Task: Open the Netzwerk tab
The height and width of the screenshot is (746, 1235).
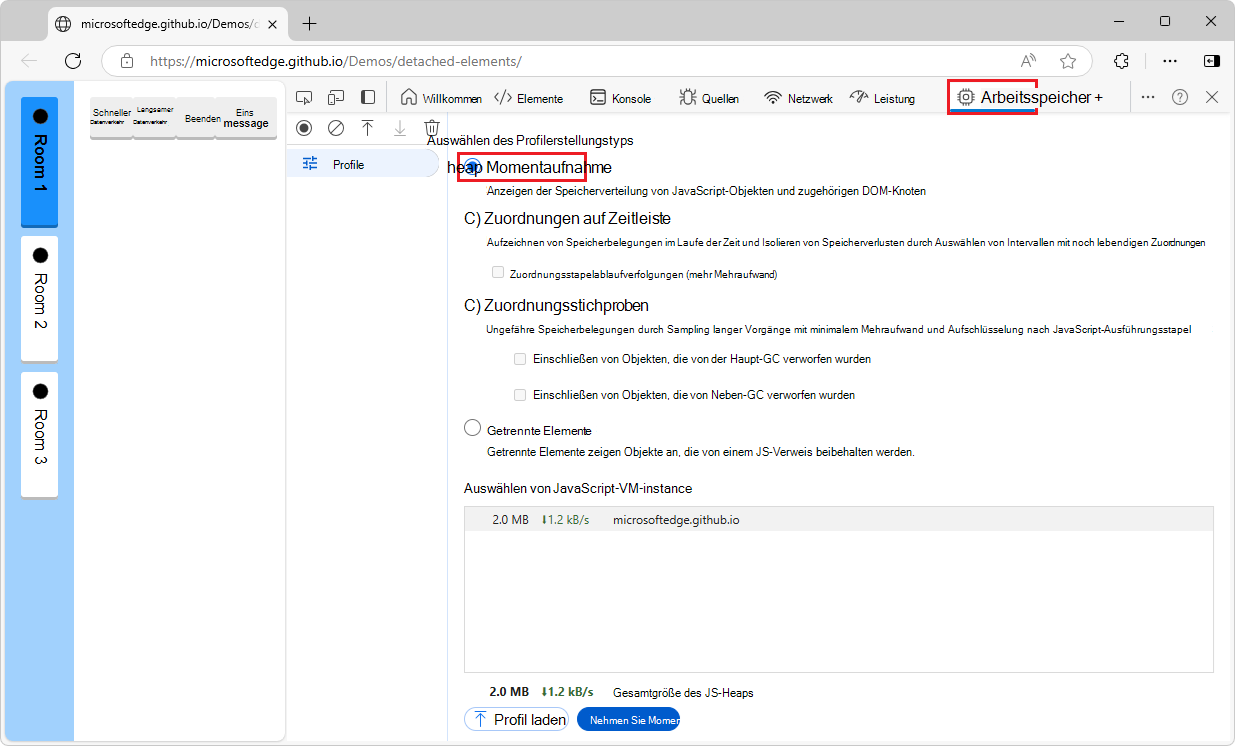Action: 797,98
